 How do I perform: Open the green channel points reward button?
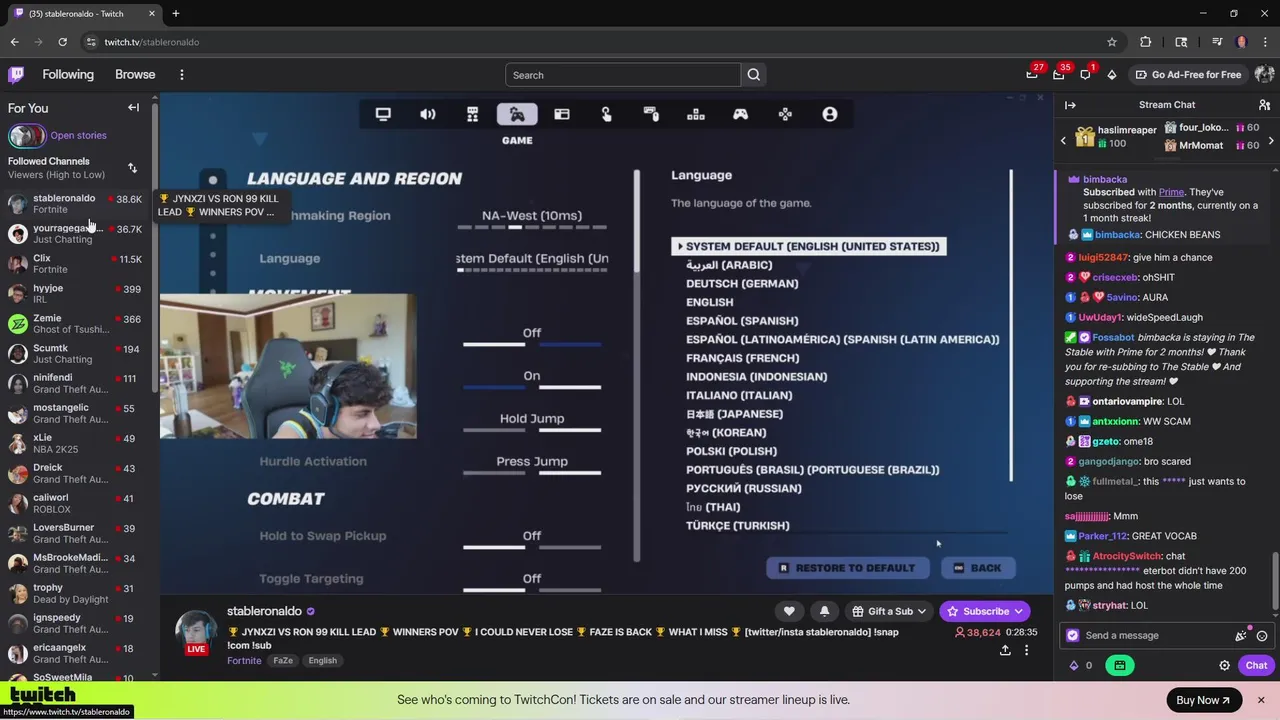[1119, 665]
